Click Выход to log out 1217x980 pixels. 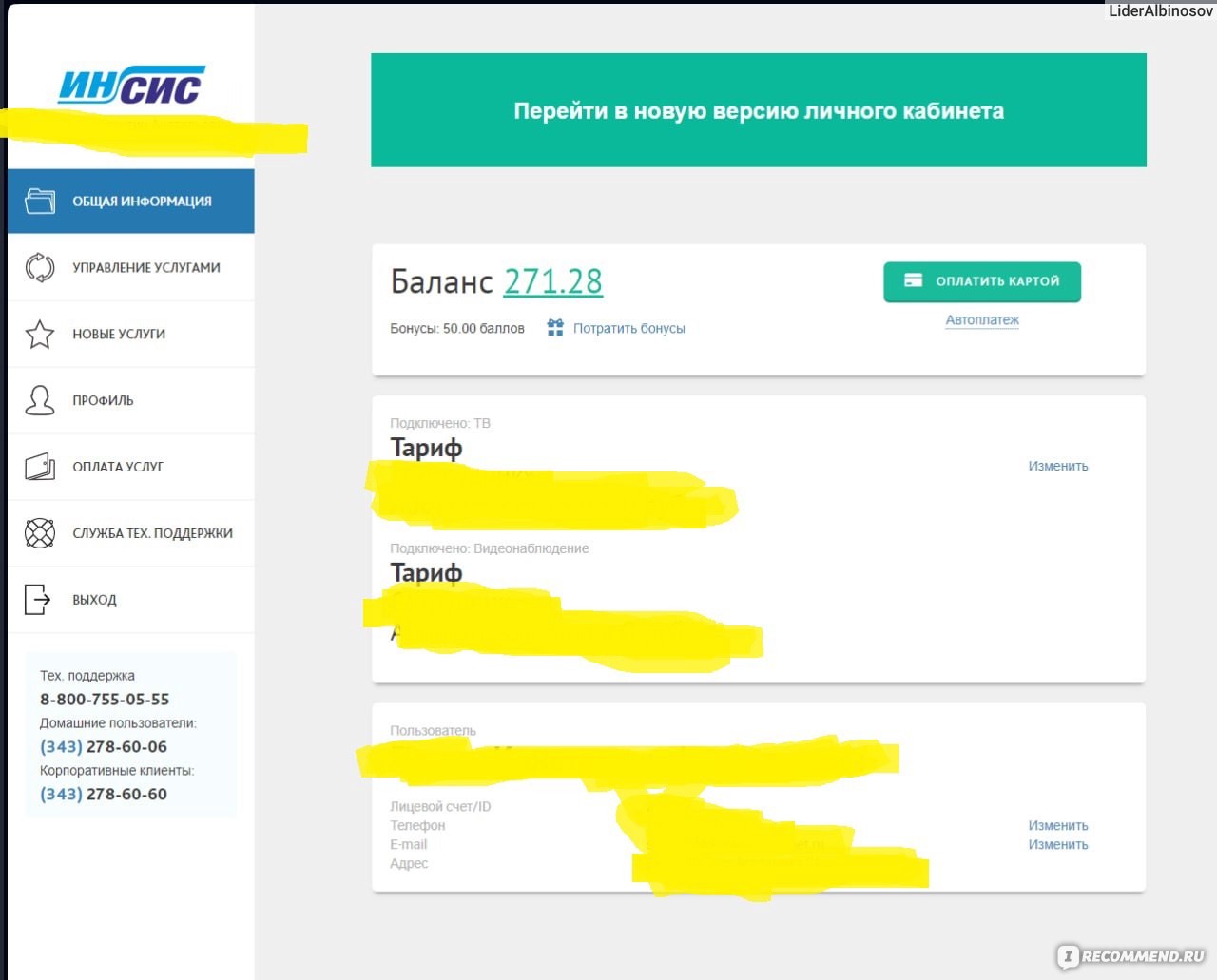(131, 600)
